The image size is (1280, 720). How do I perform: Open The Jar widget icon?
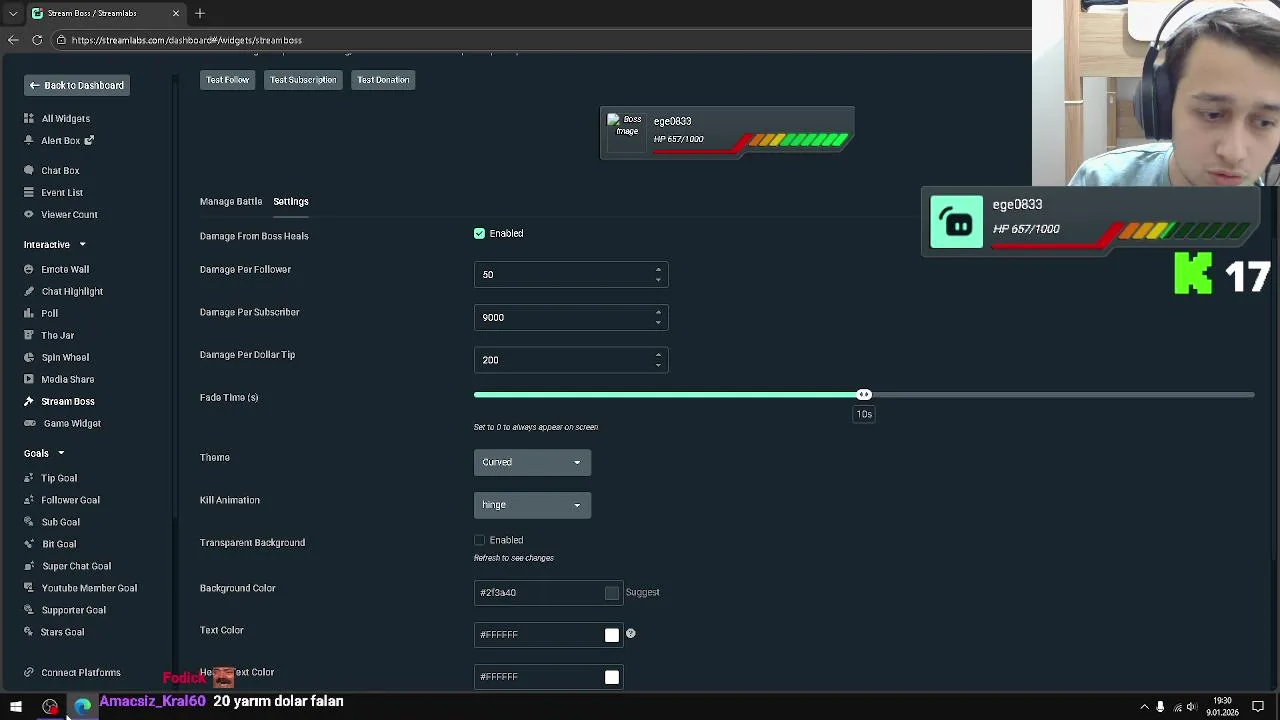click(29, 335)
